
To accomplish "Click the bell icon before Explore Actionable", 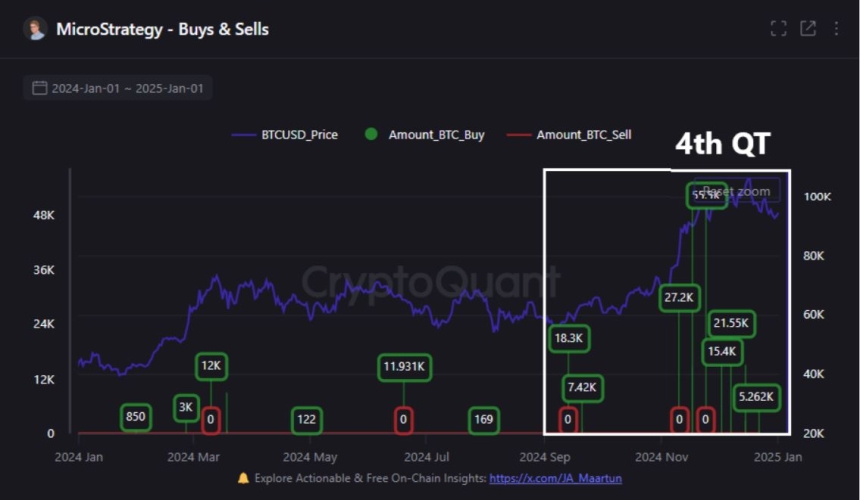I will [244, 479].
